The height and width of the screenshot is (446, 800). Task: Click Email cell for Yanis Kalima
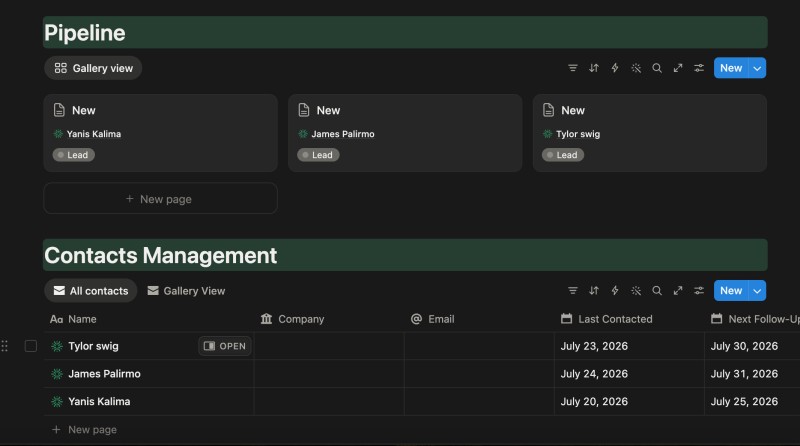click(x=479, y=402)
